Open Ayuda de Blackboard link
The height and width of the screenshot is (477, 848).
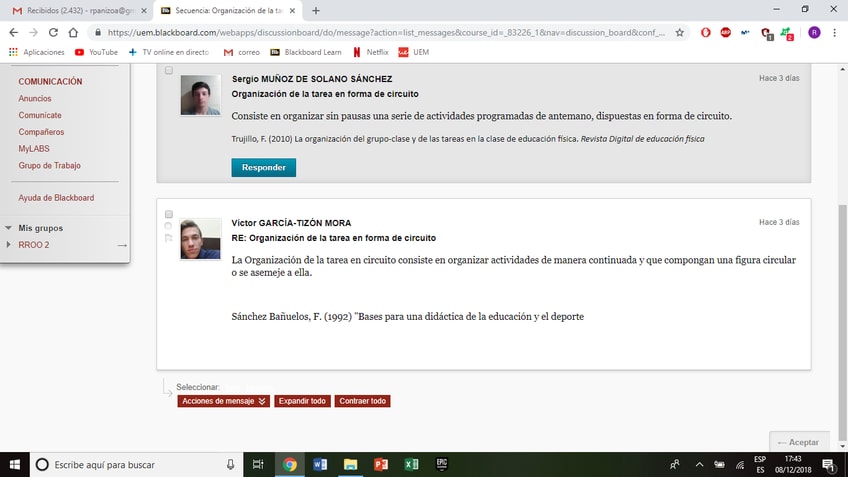[x=56, y=198]
